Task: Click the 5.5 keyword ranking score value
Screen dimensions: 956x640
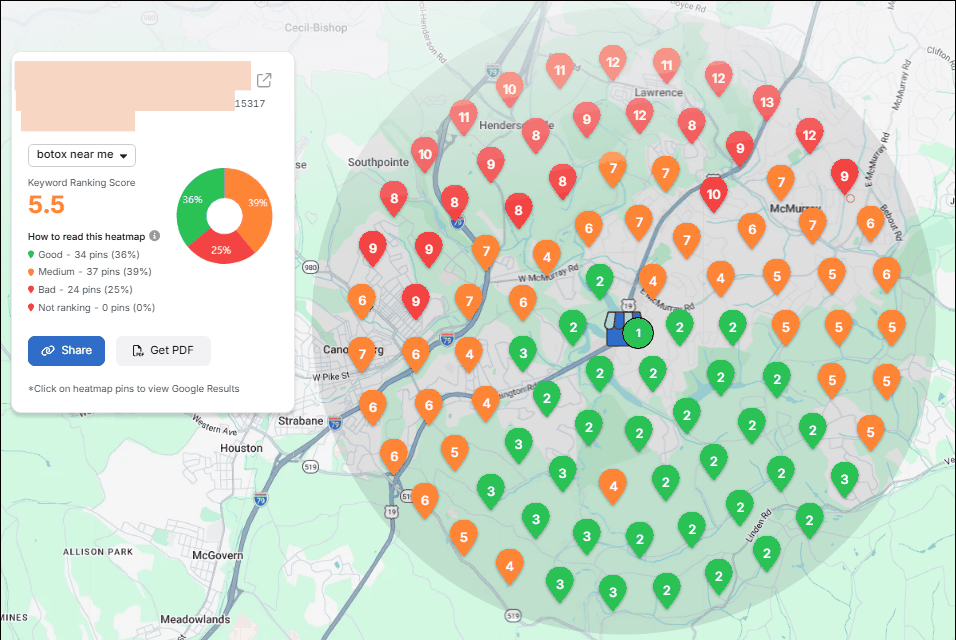Action: [x=46, y=205]
